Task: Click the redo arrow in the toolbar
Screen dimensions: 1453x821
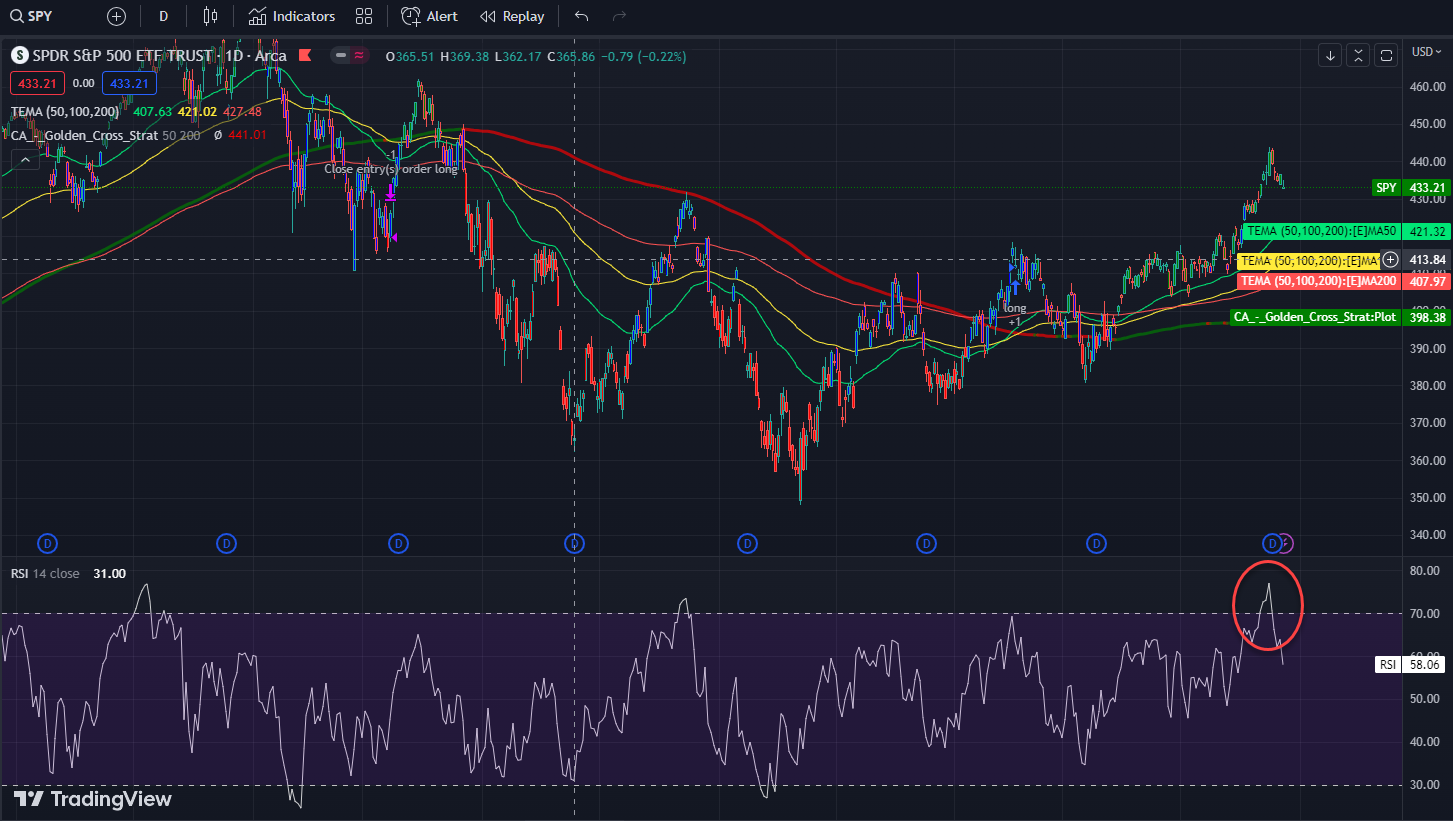Action: coord(619,16)
